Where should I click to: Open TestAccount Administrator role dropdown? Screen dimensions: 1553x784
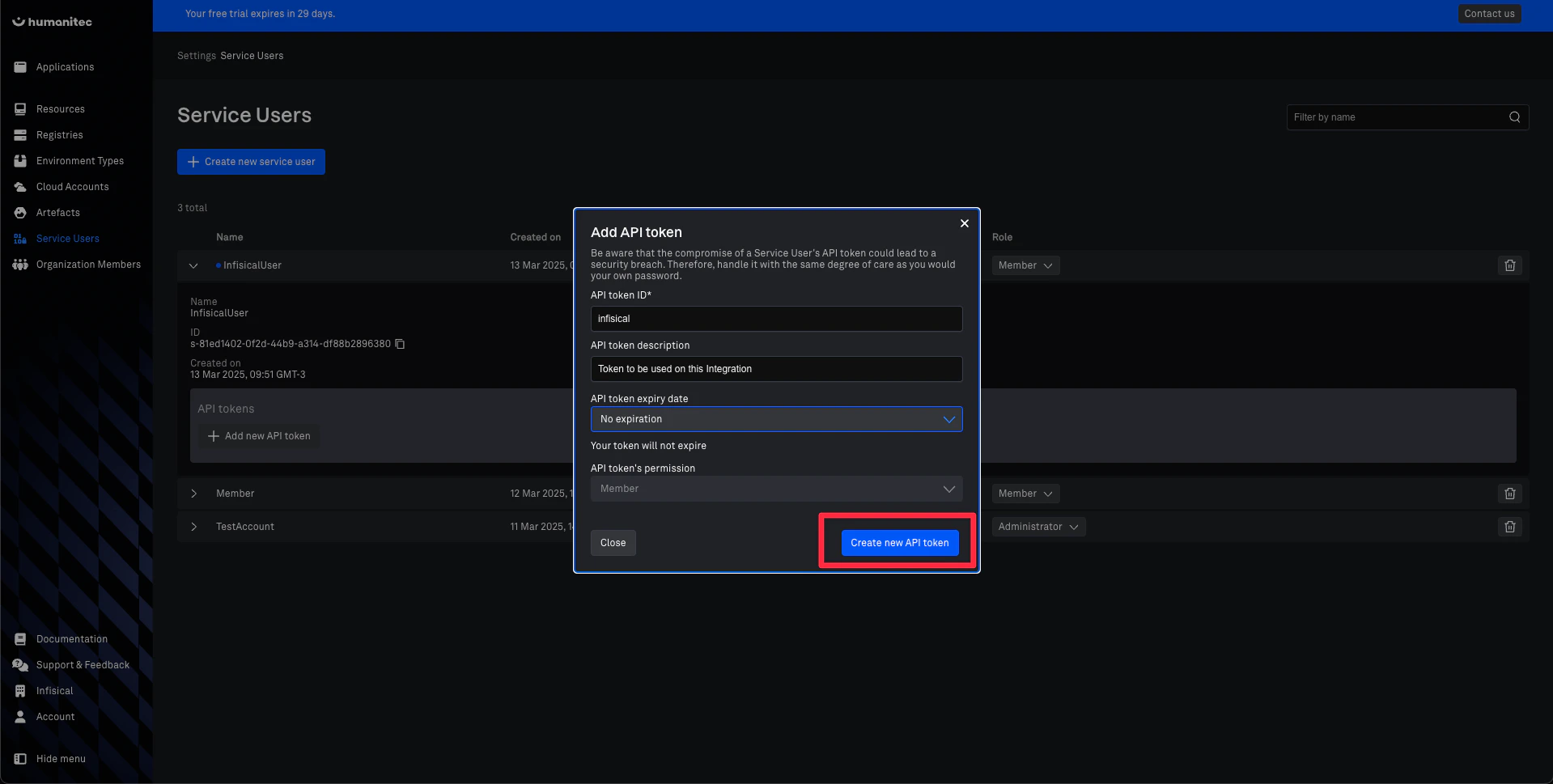tap(1038, 527)
